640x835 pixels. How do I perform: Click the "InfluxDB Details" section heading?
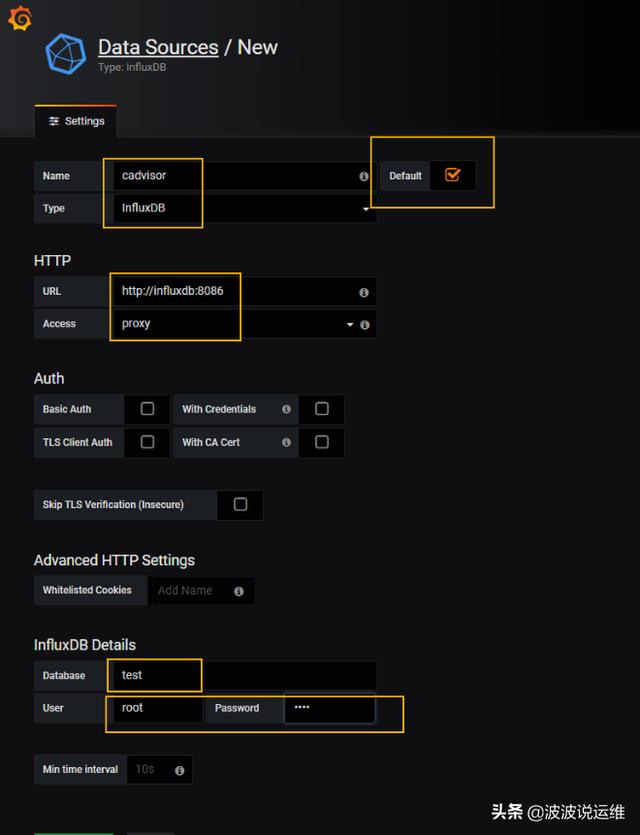(85, 645)
